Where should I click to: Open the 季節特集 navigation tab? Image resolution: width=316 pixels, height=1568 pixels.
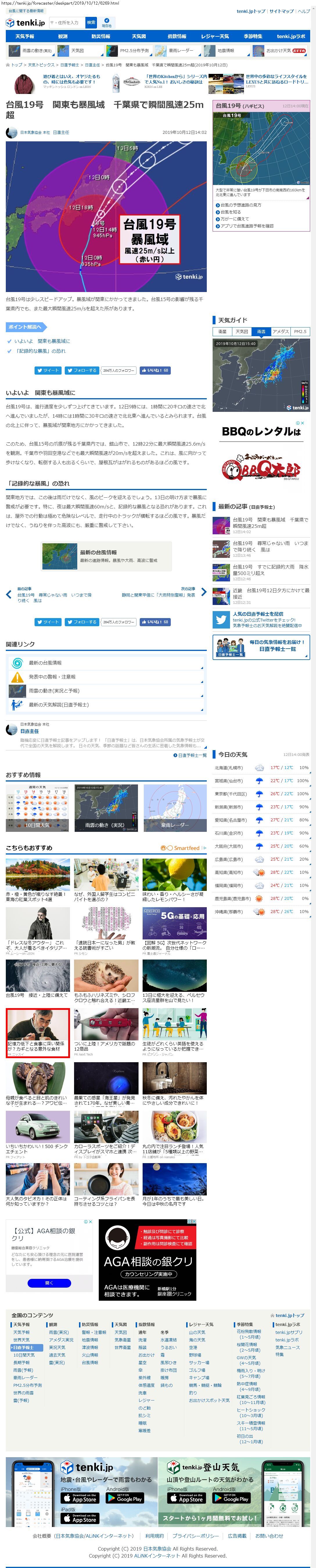(253, 37)
